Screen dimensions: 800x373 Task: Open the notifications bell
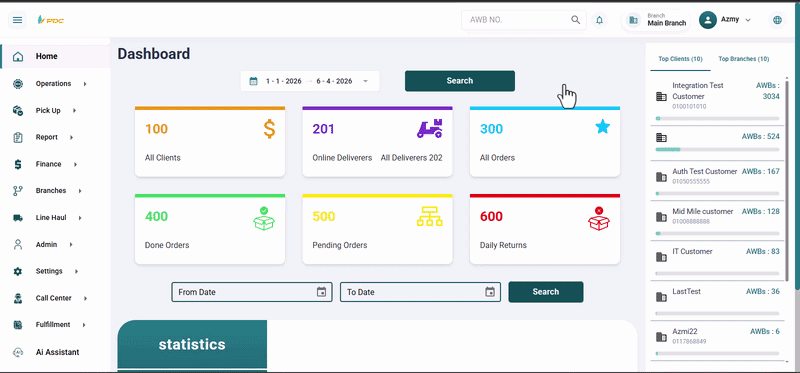click(x=599, y=20)
